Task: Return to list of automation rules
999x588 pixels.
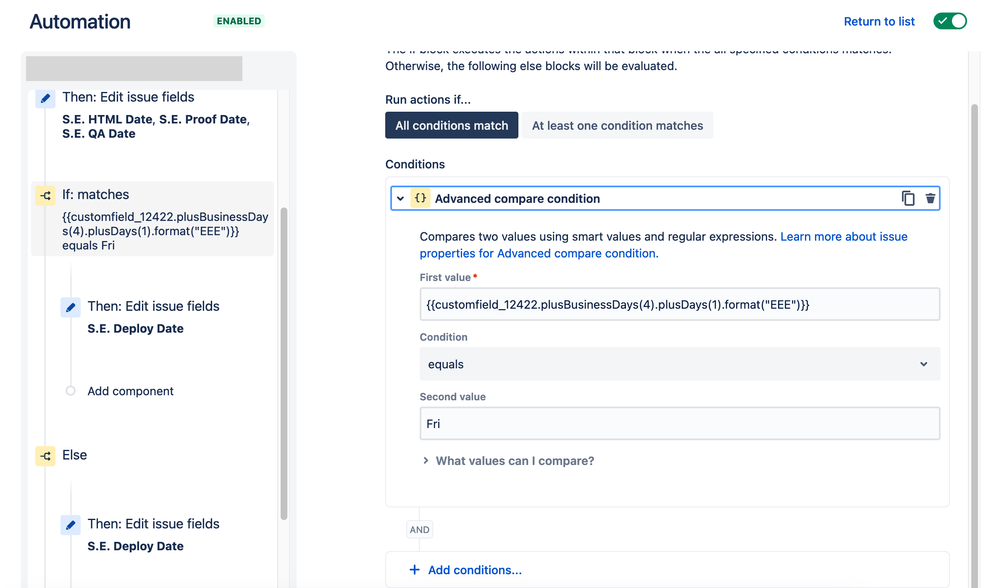Action: (879, 21)
